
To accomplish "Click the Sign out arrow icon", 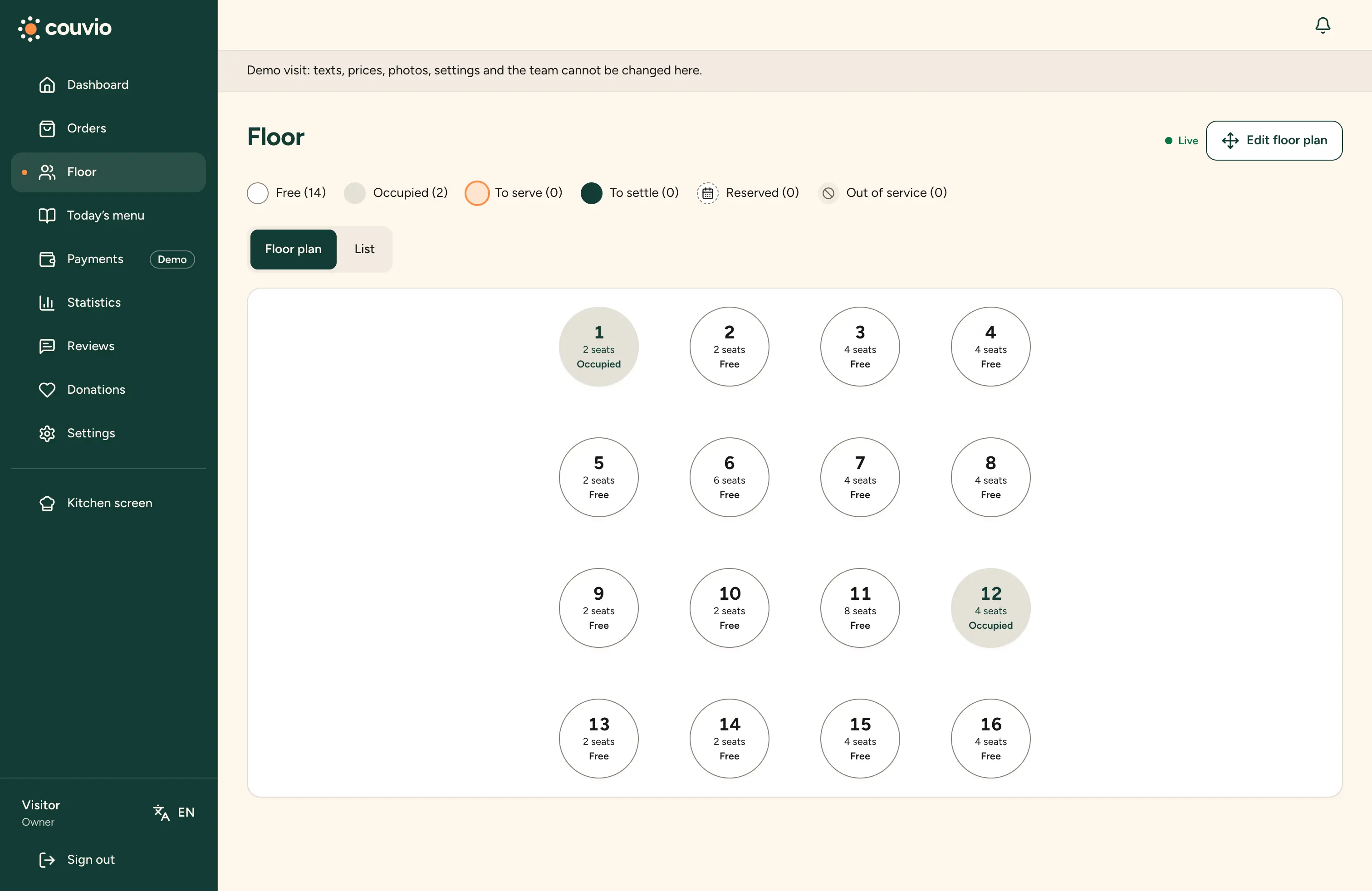I will (47, 859).
